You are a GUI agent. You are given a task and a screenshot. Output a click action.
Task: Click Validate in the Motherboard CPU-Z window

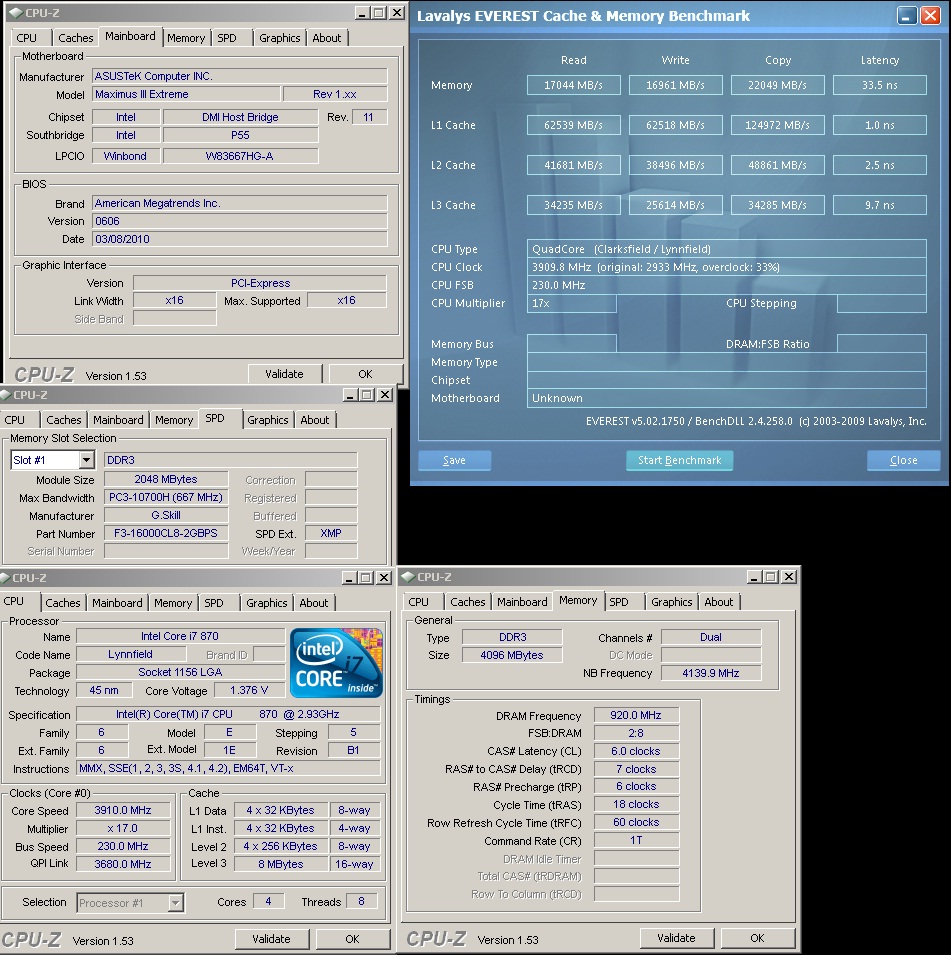(x=284, y=374)
